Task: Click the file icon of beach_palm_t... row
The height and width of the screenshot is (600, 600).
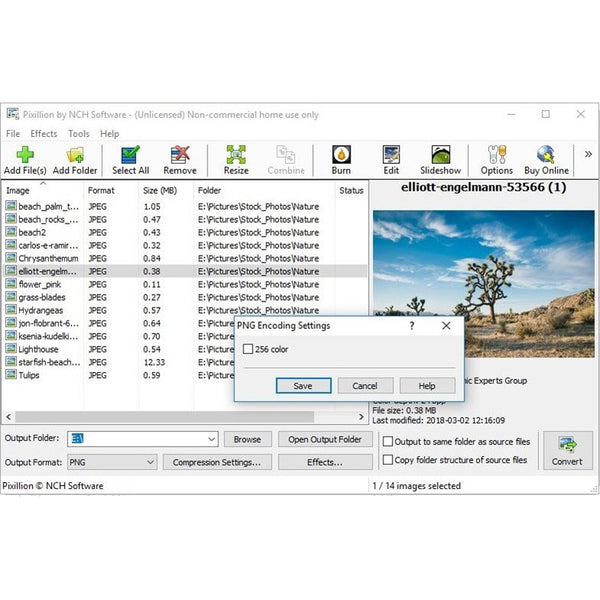Action: (x=11, y=206)
